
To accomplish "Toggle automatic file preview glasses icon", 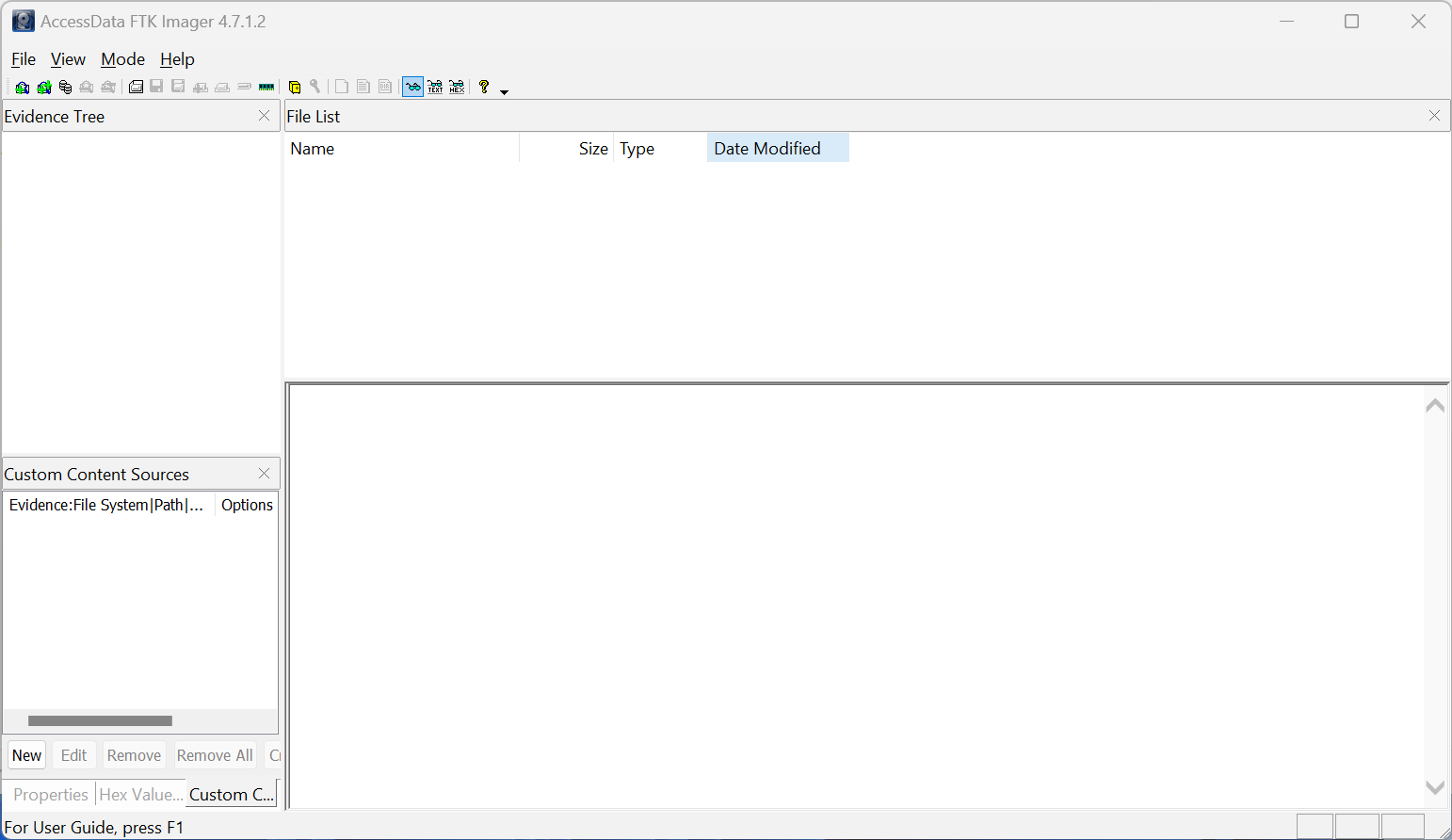I will point(412,88).
